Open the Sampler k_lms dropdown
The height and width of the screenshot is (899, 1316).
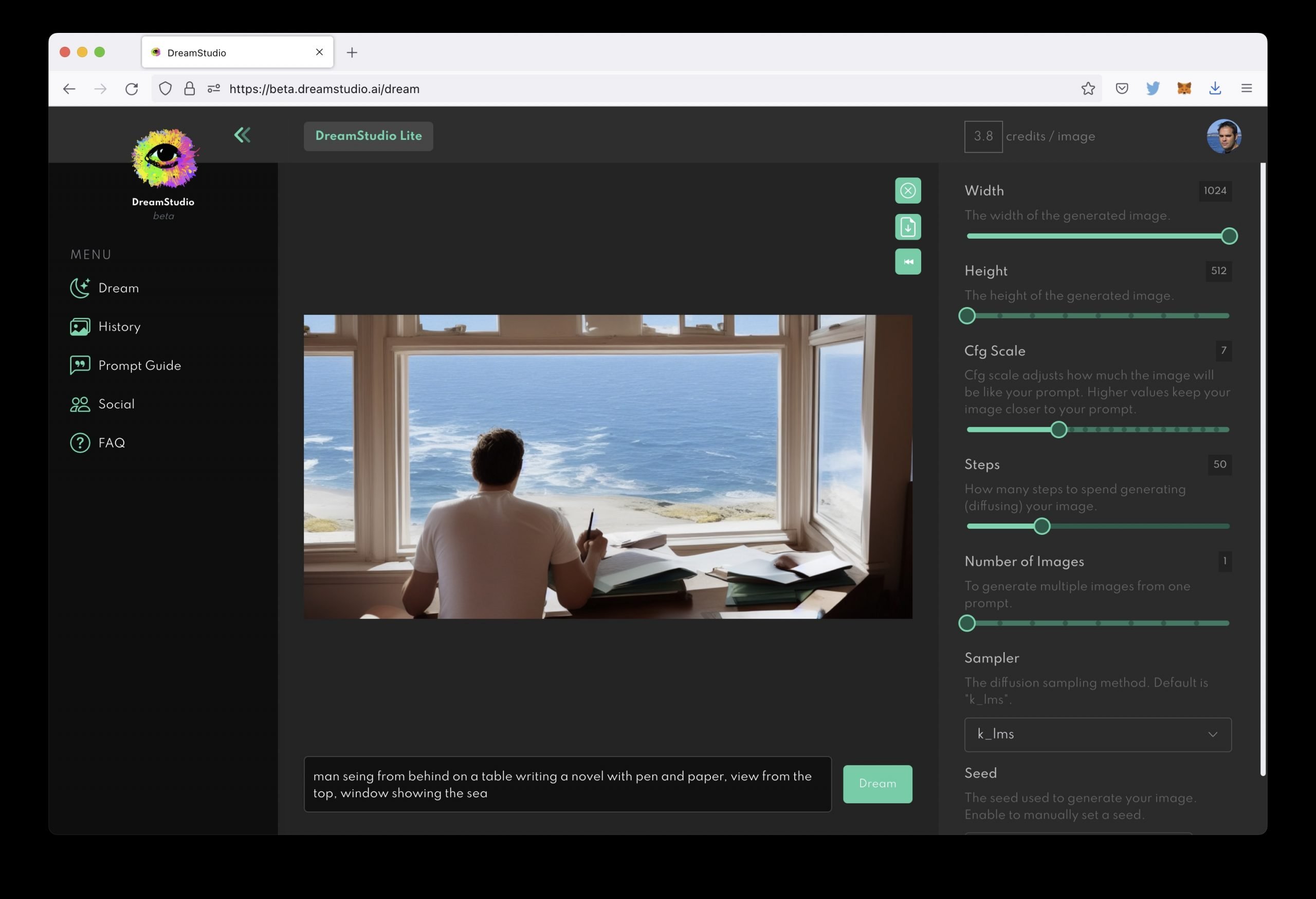click(x=1097, y=734)
